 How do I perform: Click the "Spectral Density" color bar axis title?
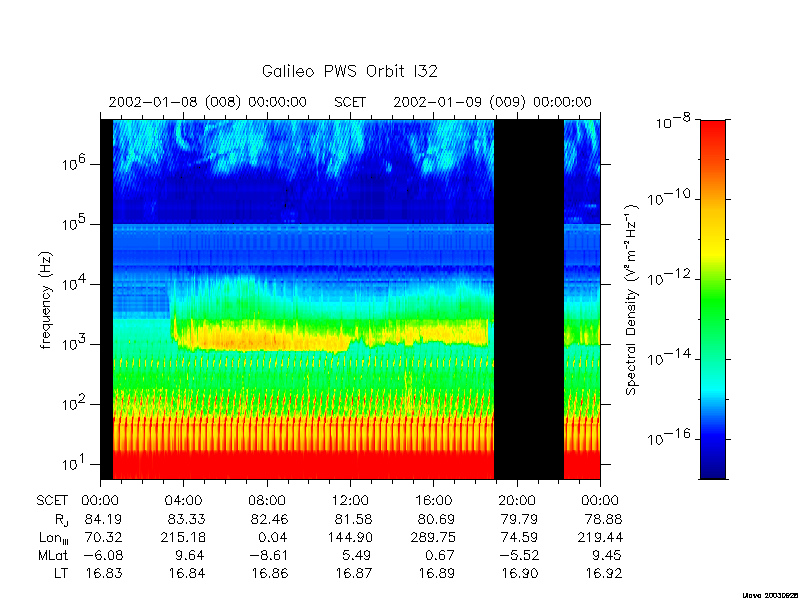coord(632,299)
